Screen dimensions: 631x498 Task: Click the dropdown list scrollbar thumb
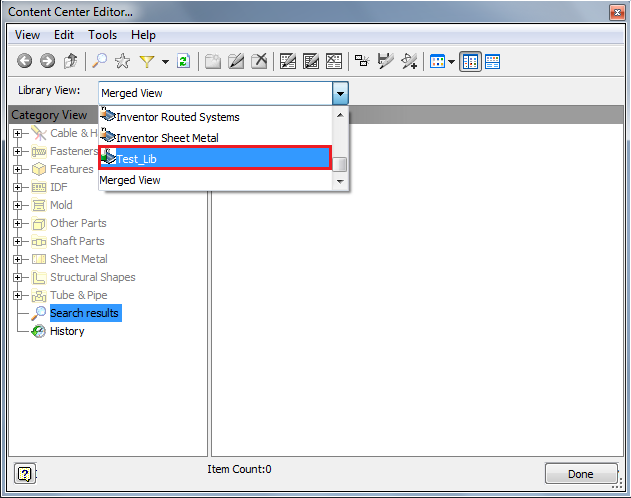pos(340,164)
